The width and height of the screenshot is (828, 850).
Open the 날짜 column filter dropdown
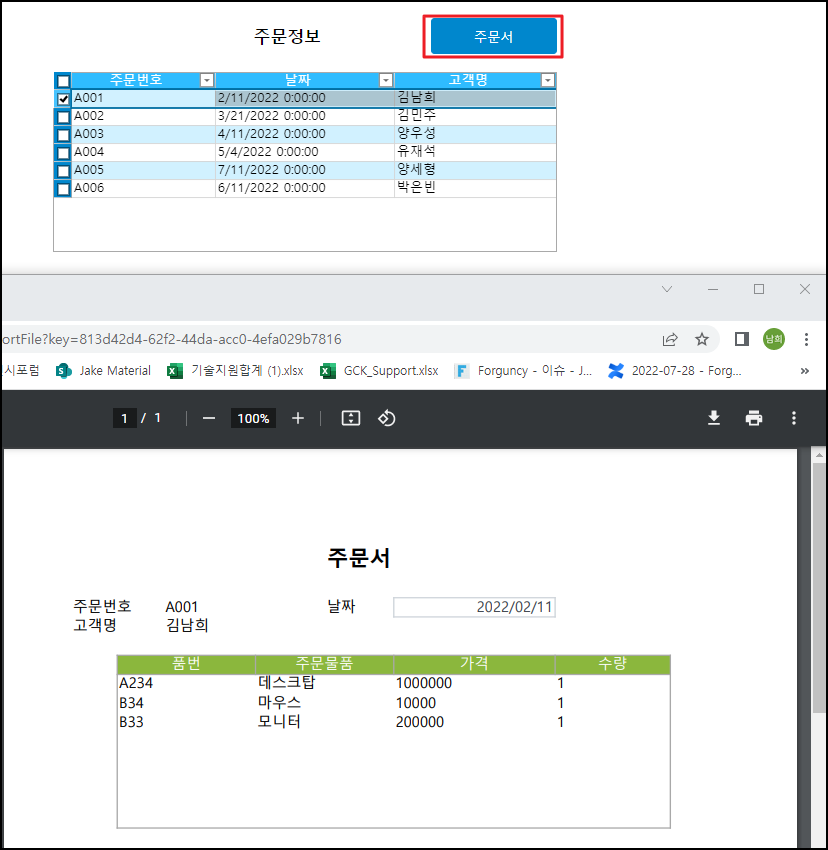pyautogui.click(x=386, y=80)
